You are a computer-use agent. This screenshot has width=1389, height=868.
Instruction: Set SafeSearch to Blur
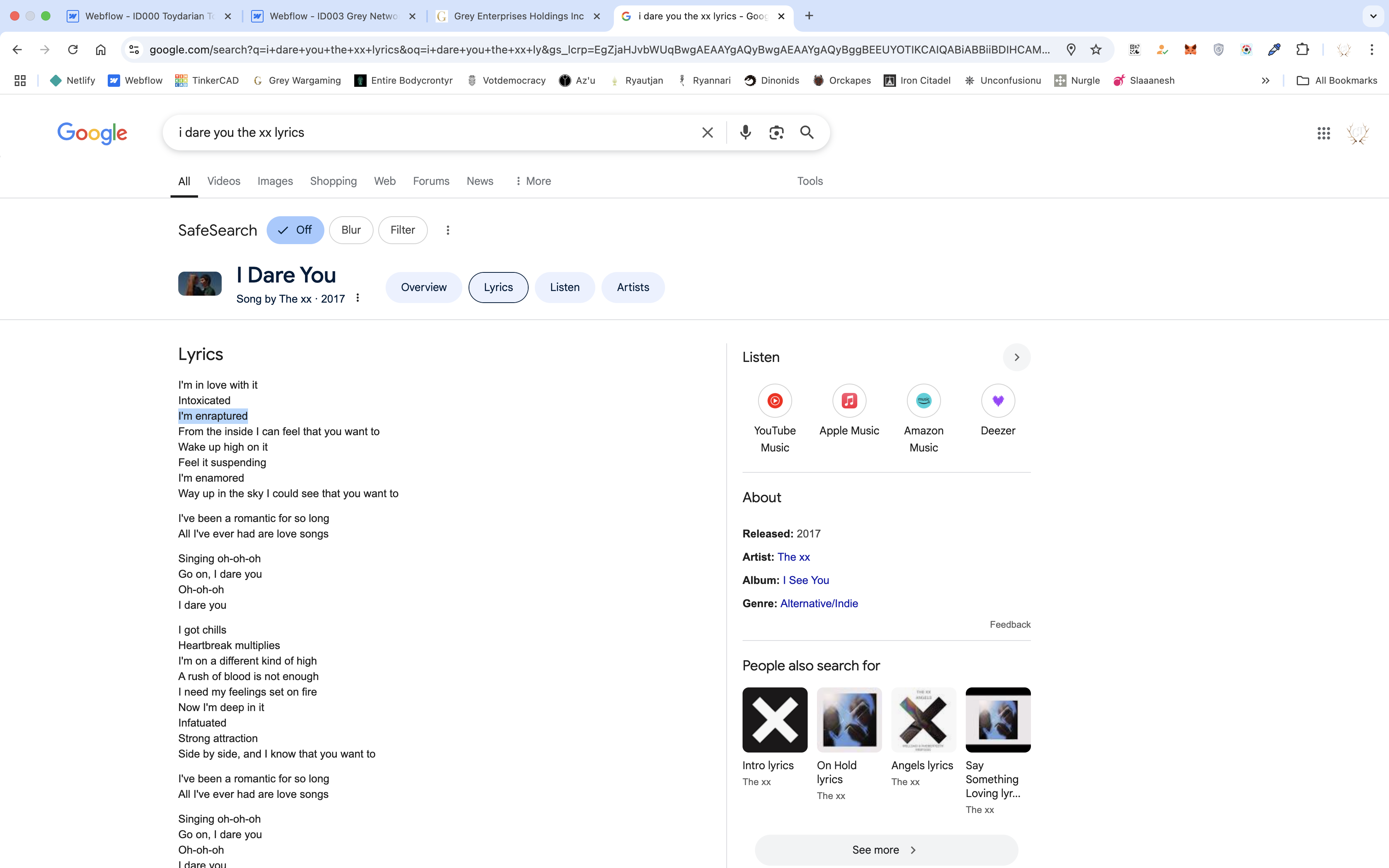351,230
